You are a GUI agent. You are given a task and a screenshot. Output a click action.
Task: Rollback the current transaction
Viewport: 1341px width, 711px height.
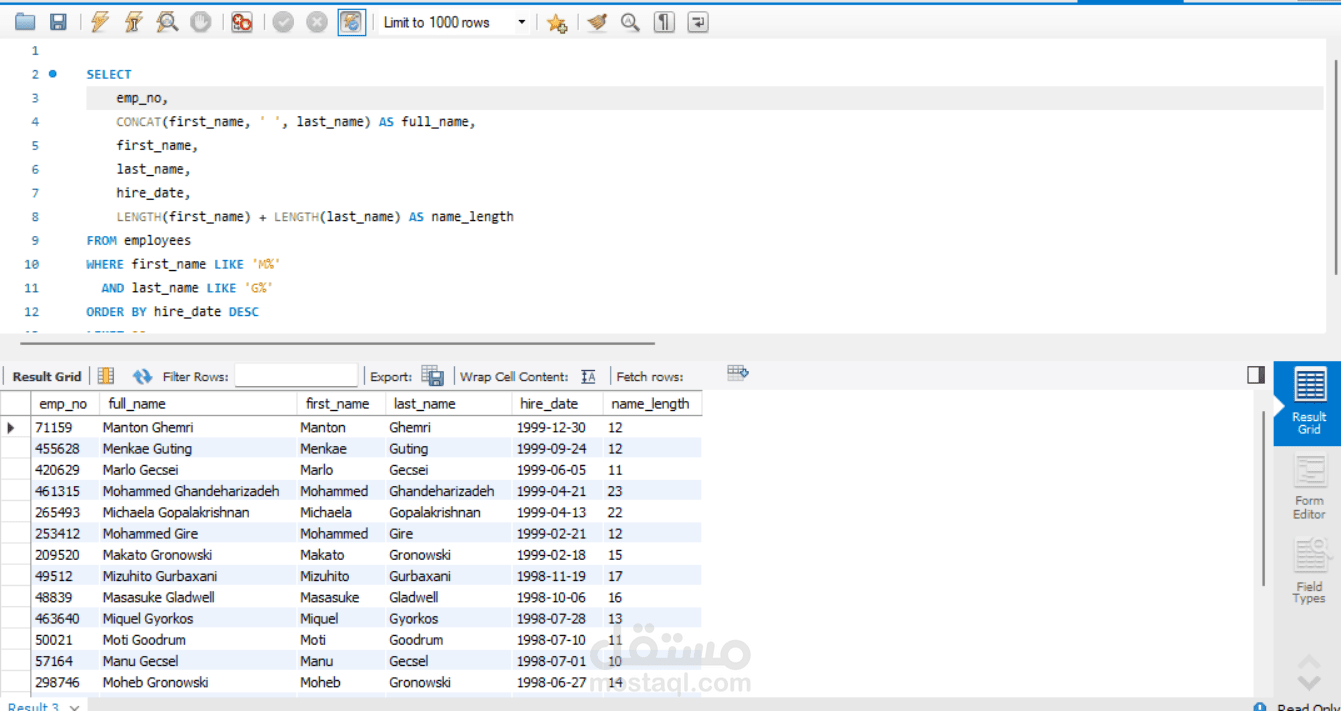317,22
